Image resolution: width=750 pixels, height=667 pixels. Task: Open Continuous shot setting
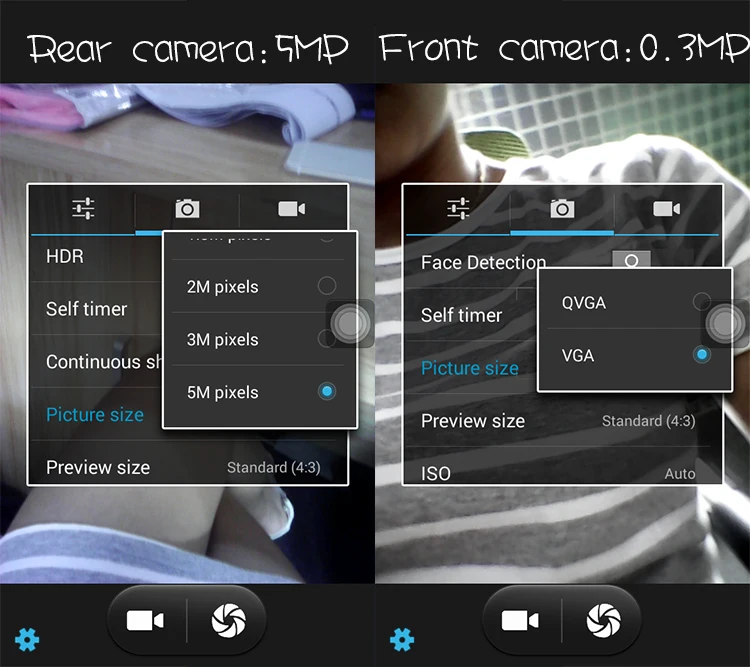click(96, 362)
